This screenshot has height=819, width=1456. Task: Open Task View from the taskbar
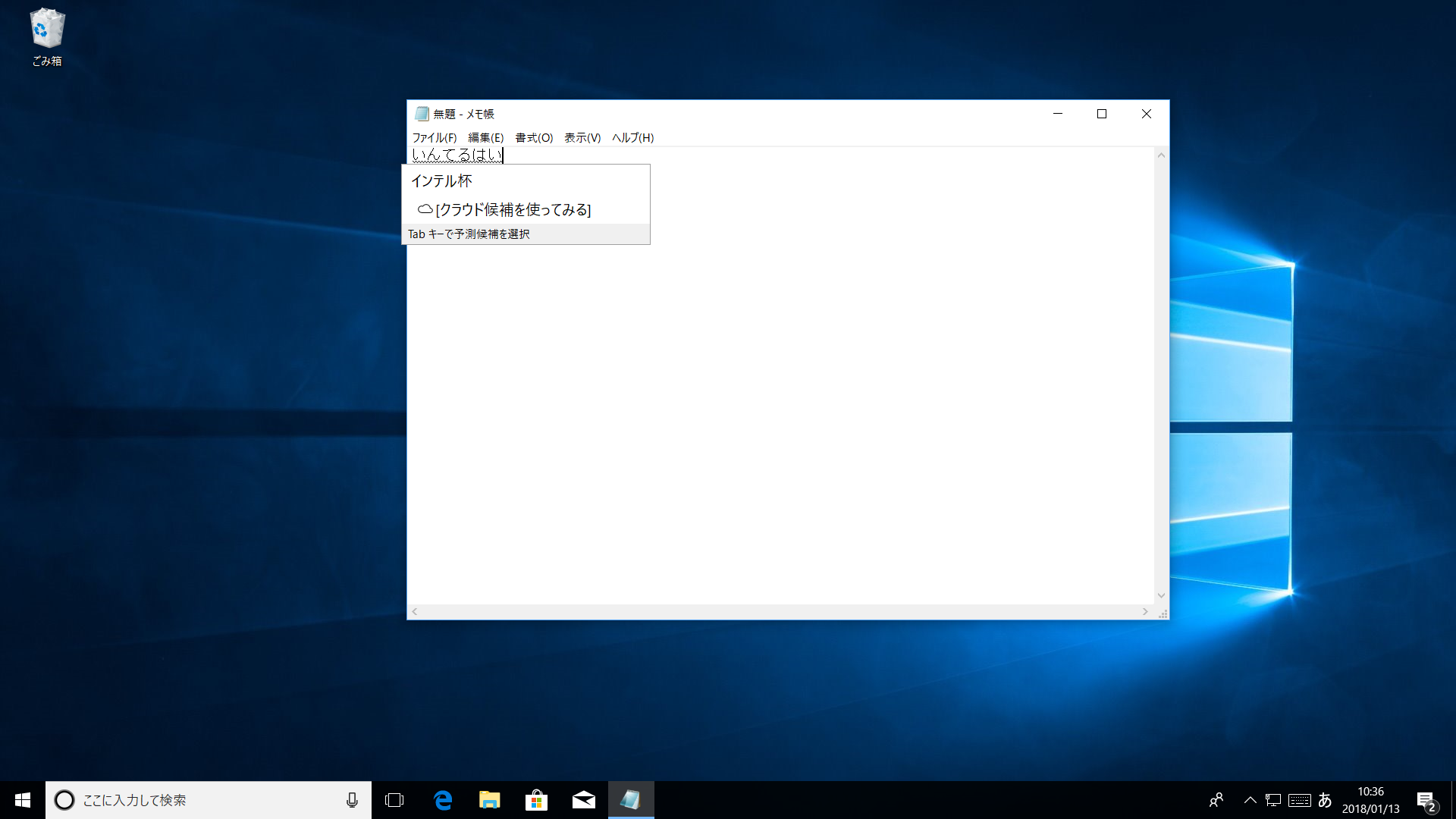[394, 800]
